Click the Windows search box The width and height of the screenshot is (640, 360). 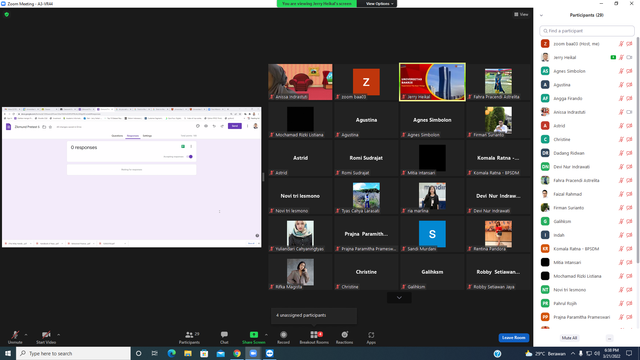click(73, 353)
